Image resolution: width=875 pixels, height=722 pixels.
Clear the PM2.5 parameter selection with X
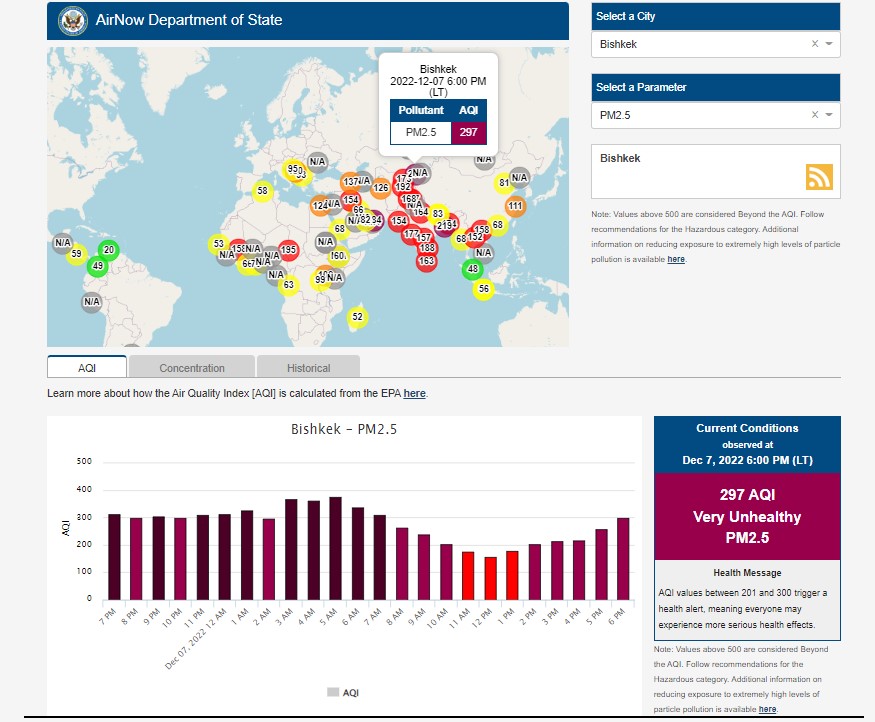[x=814, y=115]
